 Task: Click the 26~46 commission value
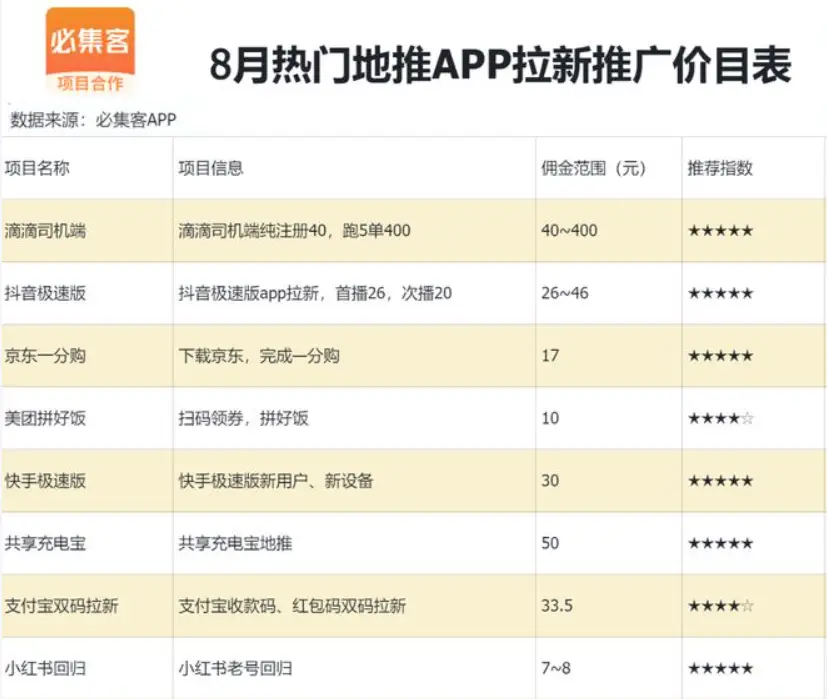(564, 293)
